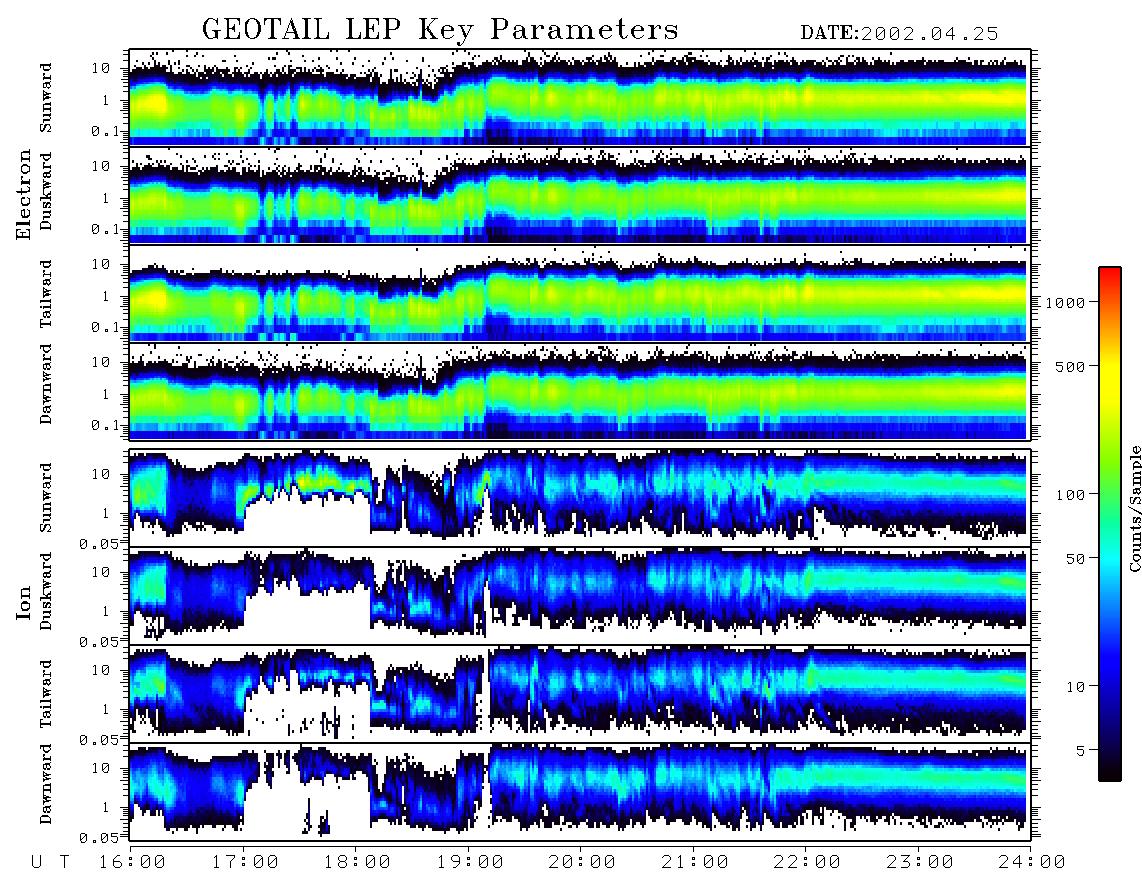The width and height of the screenshot is (1142, 880).
Task: Click the rainbow Counts/Sample color bar
Action: [x=1109, y=525]
